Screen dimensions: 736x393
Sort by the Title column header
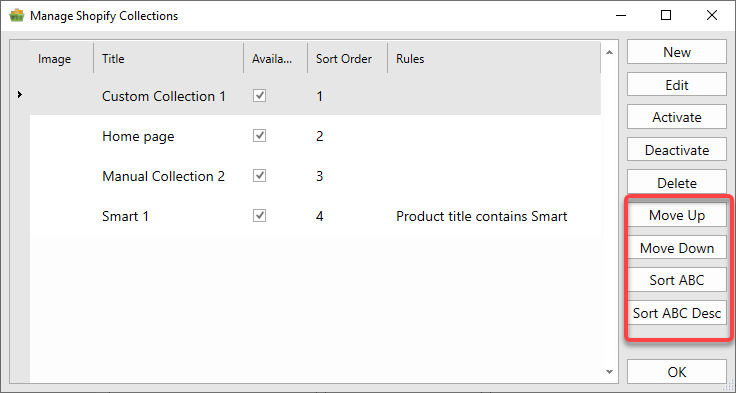[x=169, y=59]
